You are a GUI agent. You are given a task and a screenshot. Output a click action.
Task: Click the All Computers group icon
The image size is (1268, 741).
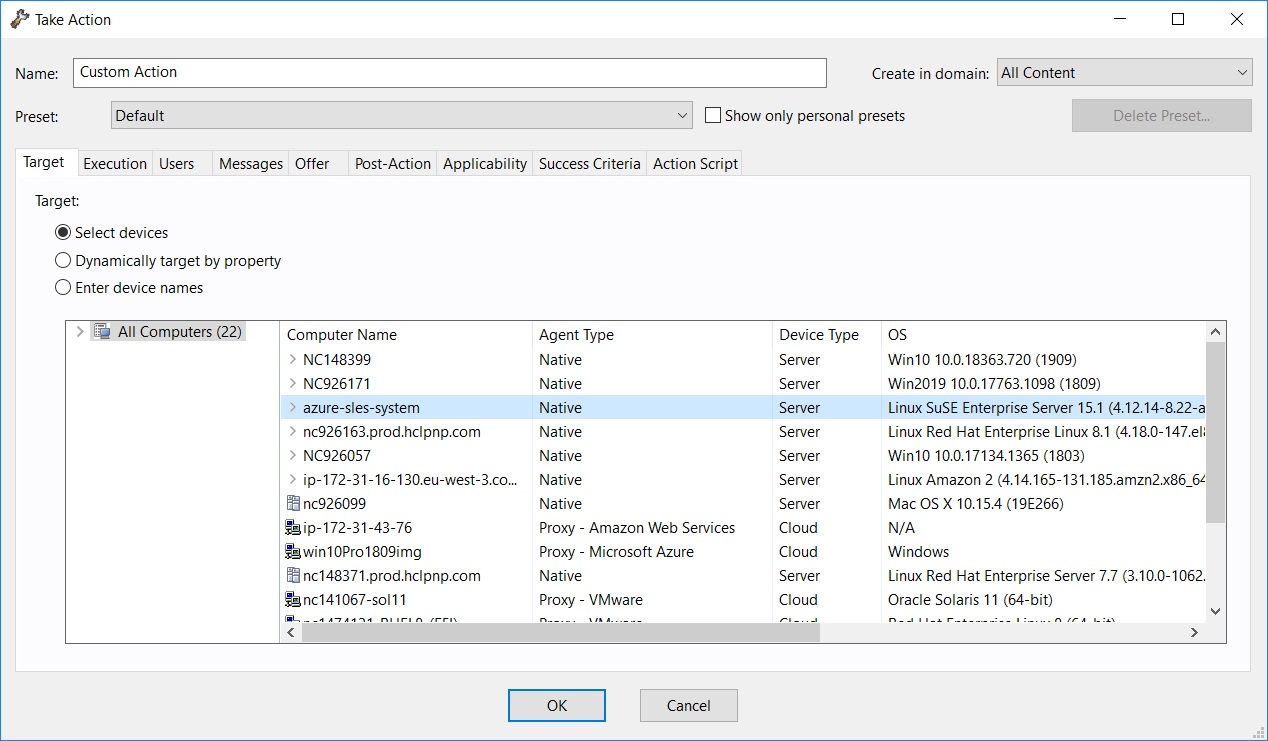[101, 331]
